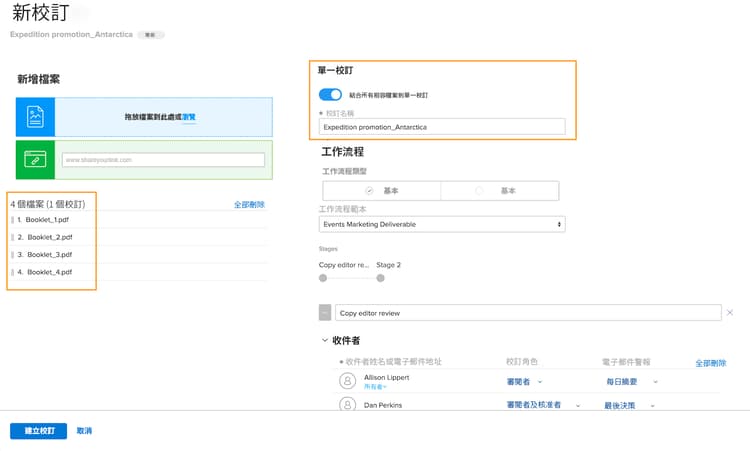Image resolution: width=750 pixels, height=451 pixels.
Task: Click drag handle for Booklet_2.pdf
Action: click(12, 237)
